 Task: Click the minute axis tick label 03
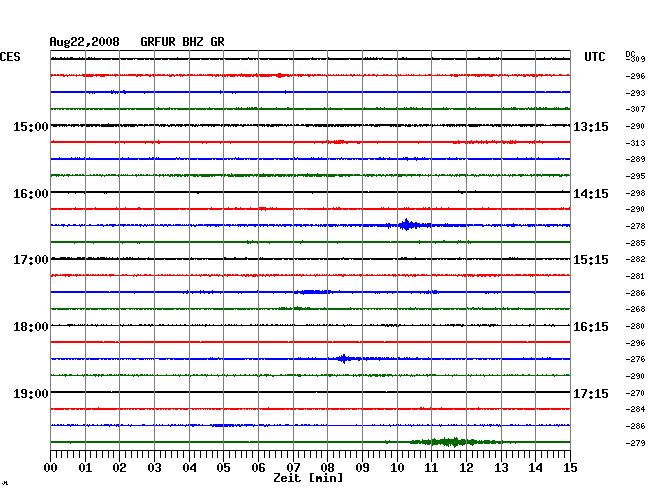(154, 468)
